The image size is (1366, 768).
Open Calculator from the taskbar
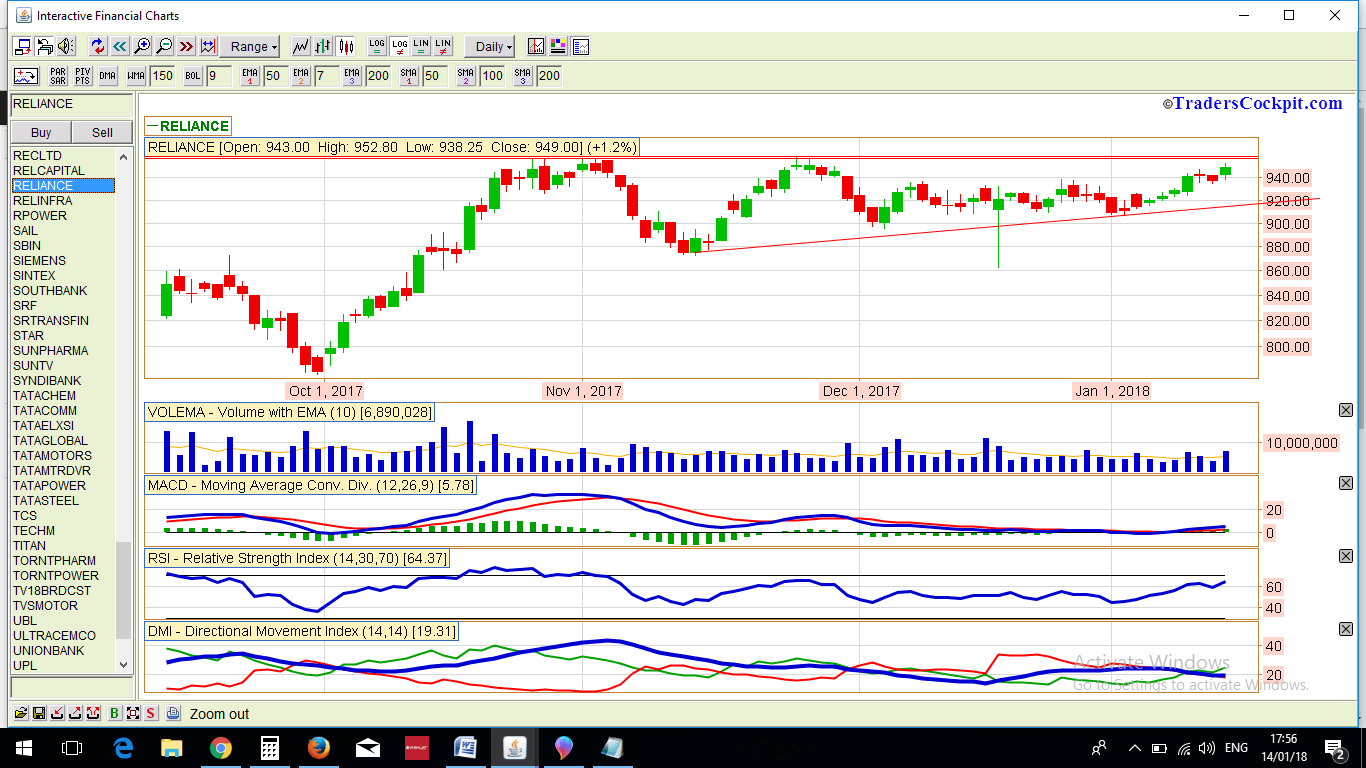coord(269,748)
